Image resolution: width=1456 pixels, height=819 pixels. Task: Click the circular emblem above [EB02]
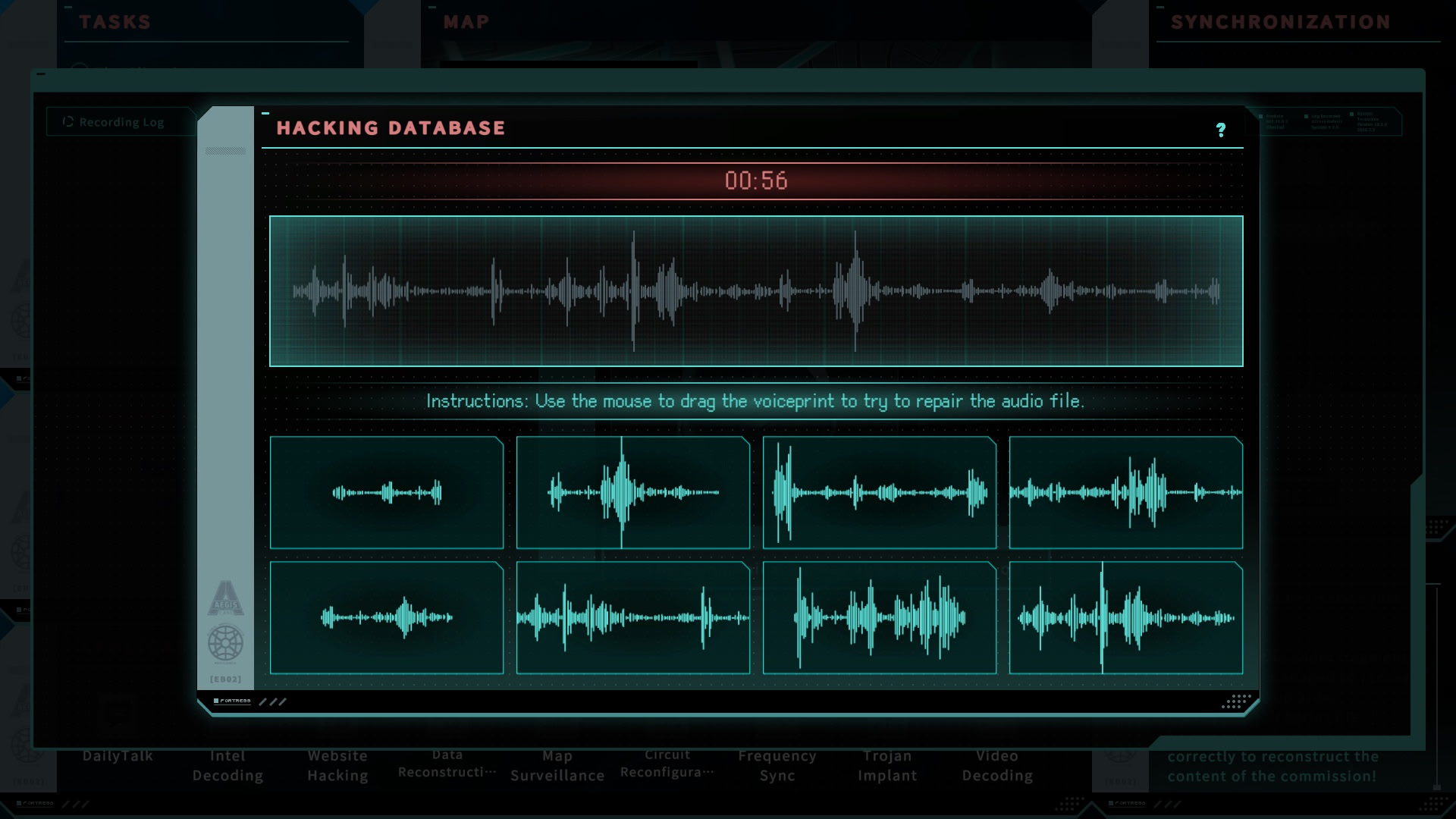tap(225, 644)
